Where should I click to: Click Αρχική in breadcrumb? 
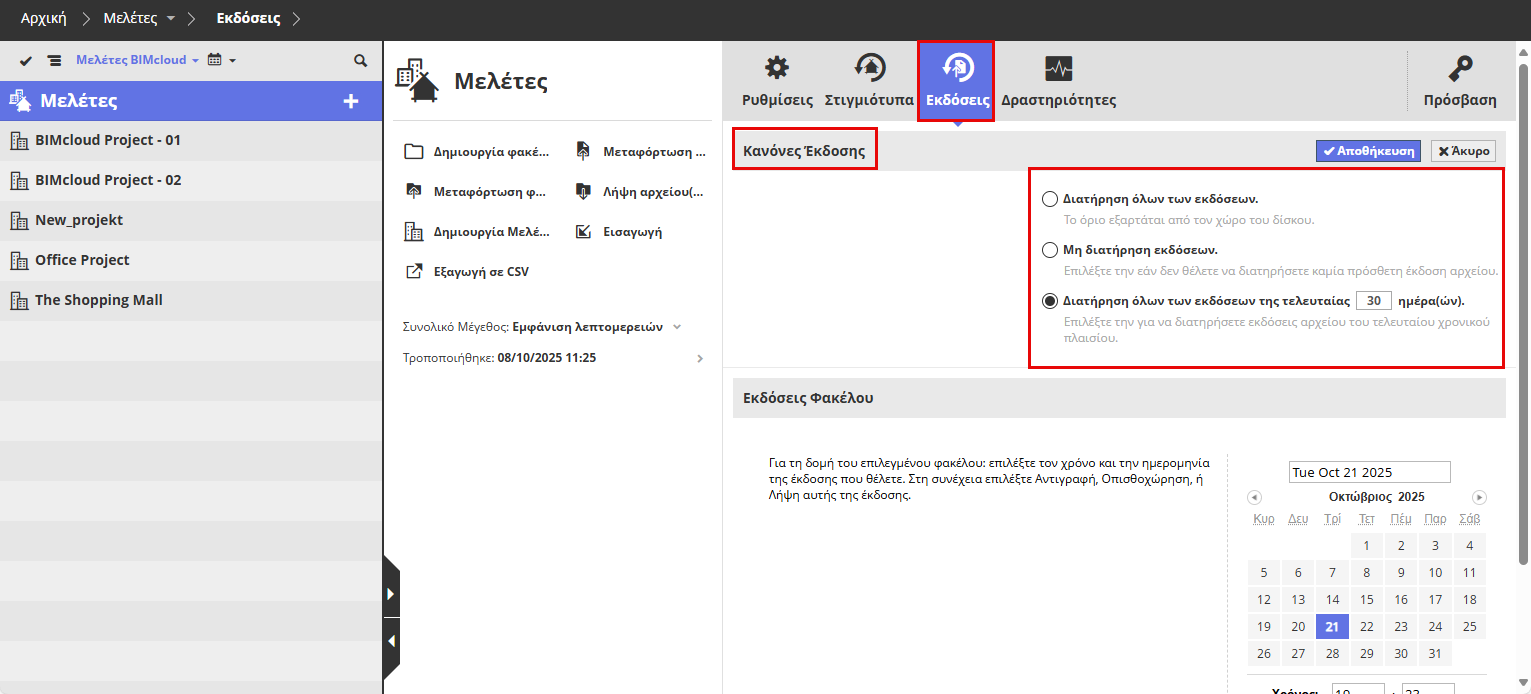point(44,18)
